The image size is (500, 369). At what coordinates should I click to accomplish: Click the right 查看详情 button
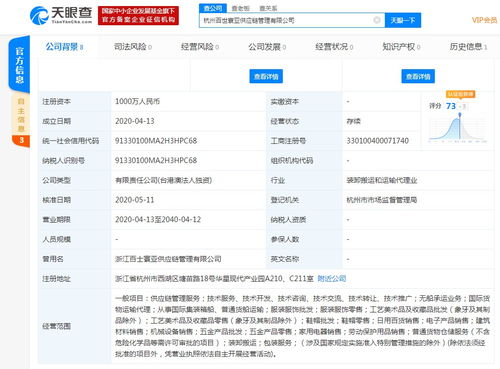pyautogui.click(x=418, y=76)
